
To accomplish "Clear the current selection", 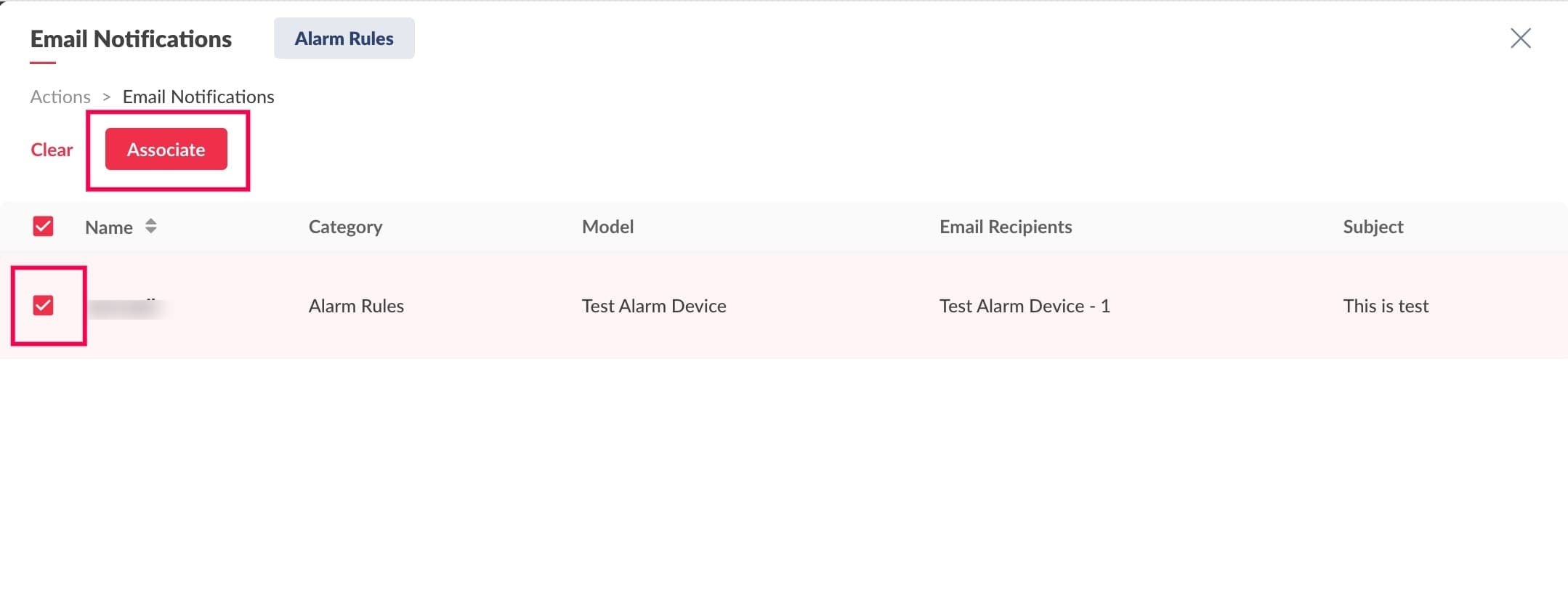I will coord(52,150).
